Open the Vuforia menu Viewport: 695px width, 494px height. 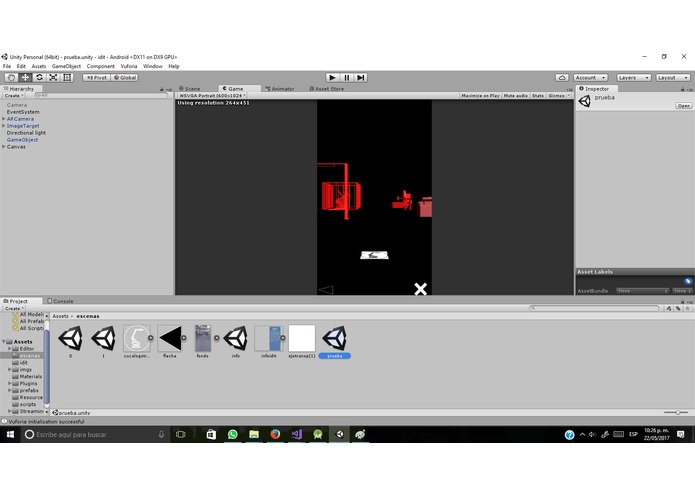(129, 66)
